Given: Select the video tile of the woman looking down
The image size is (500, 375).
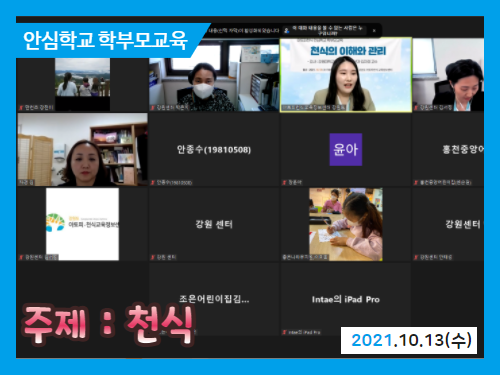Looking at the screenshot, I should coord(448,75).
